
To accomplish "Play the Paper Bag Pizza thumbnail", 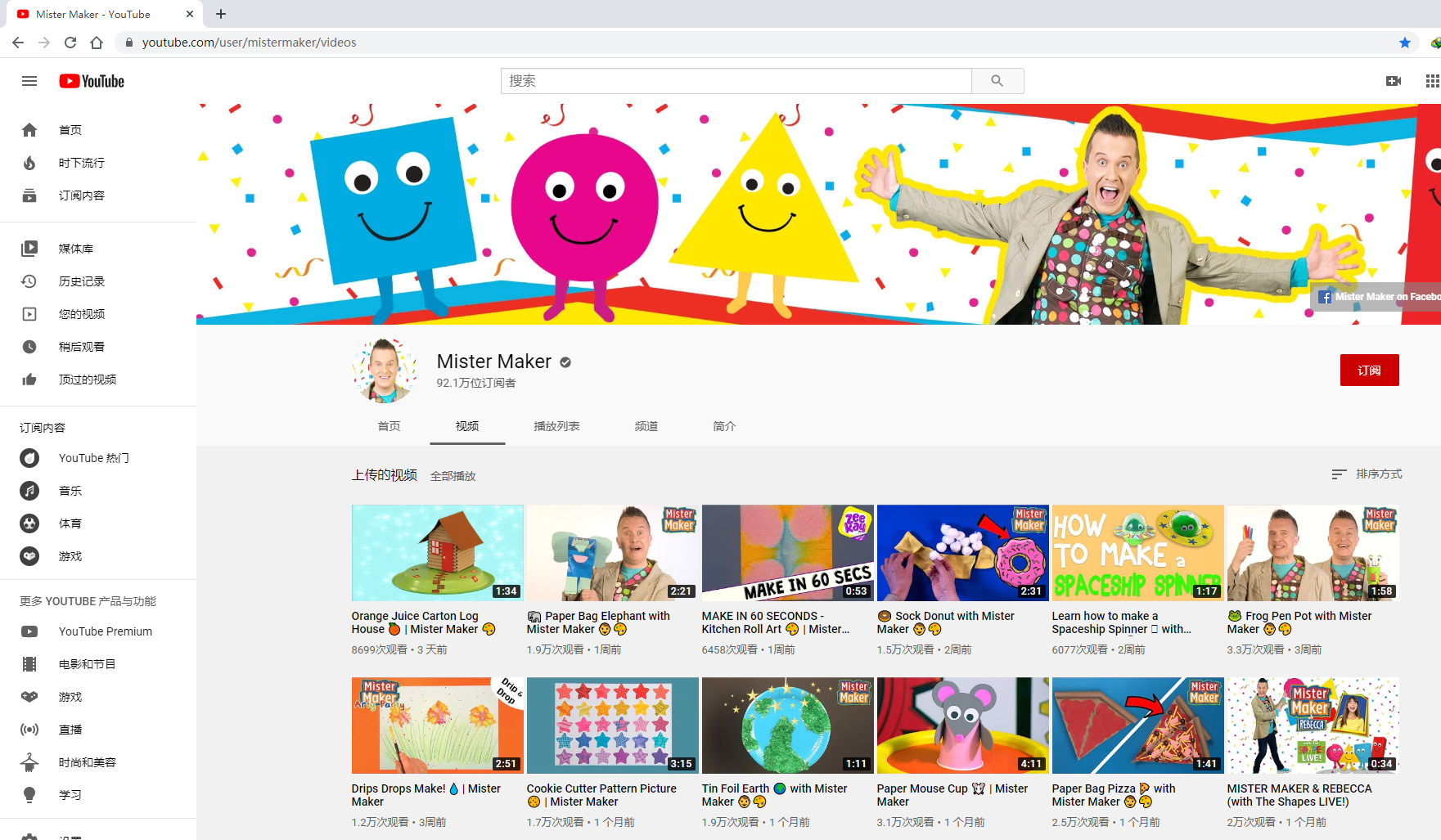I will coord(1138,725).
